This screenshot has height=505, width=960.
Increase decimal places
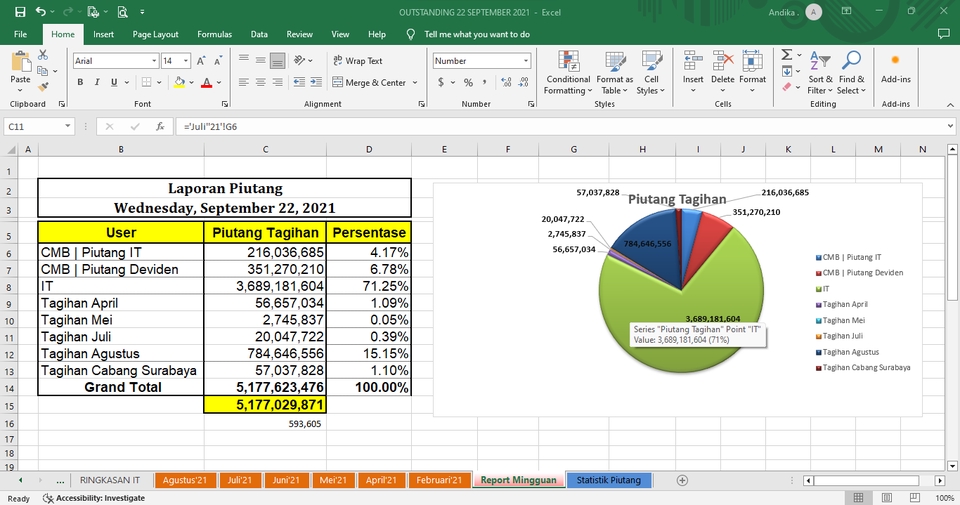[506, 82]
